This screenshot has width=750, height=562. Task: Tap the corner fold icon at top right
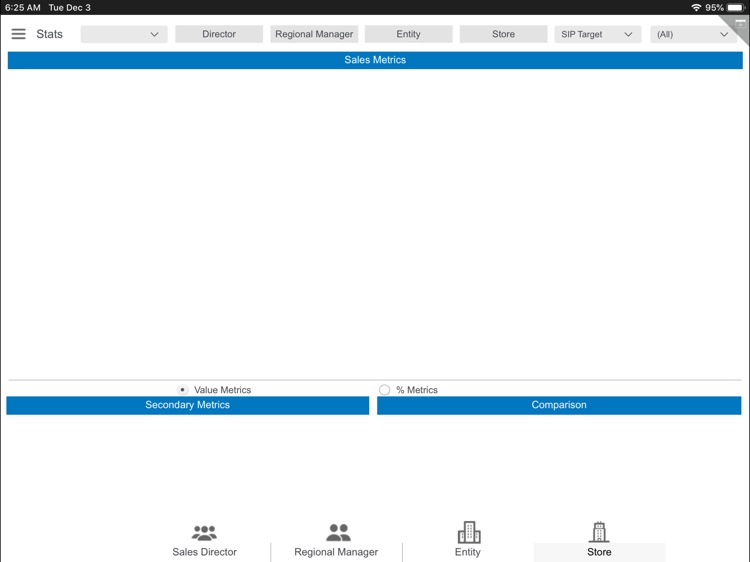point(739,26)
